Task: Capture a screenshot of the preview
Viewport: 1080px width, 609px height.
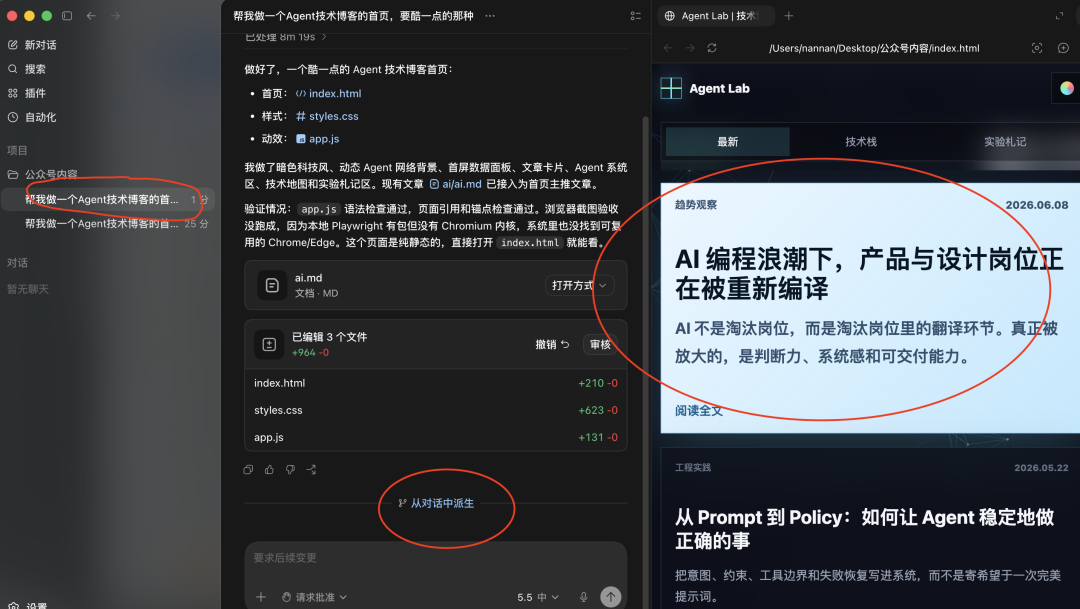Action: click(x=1037, y=48)
